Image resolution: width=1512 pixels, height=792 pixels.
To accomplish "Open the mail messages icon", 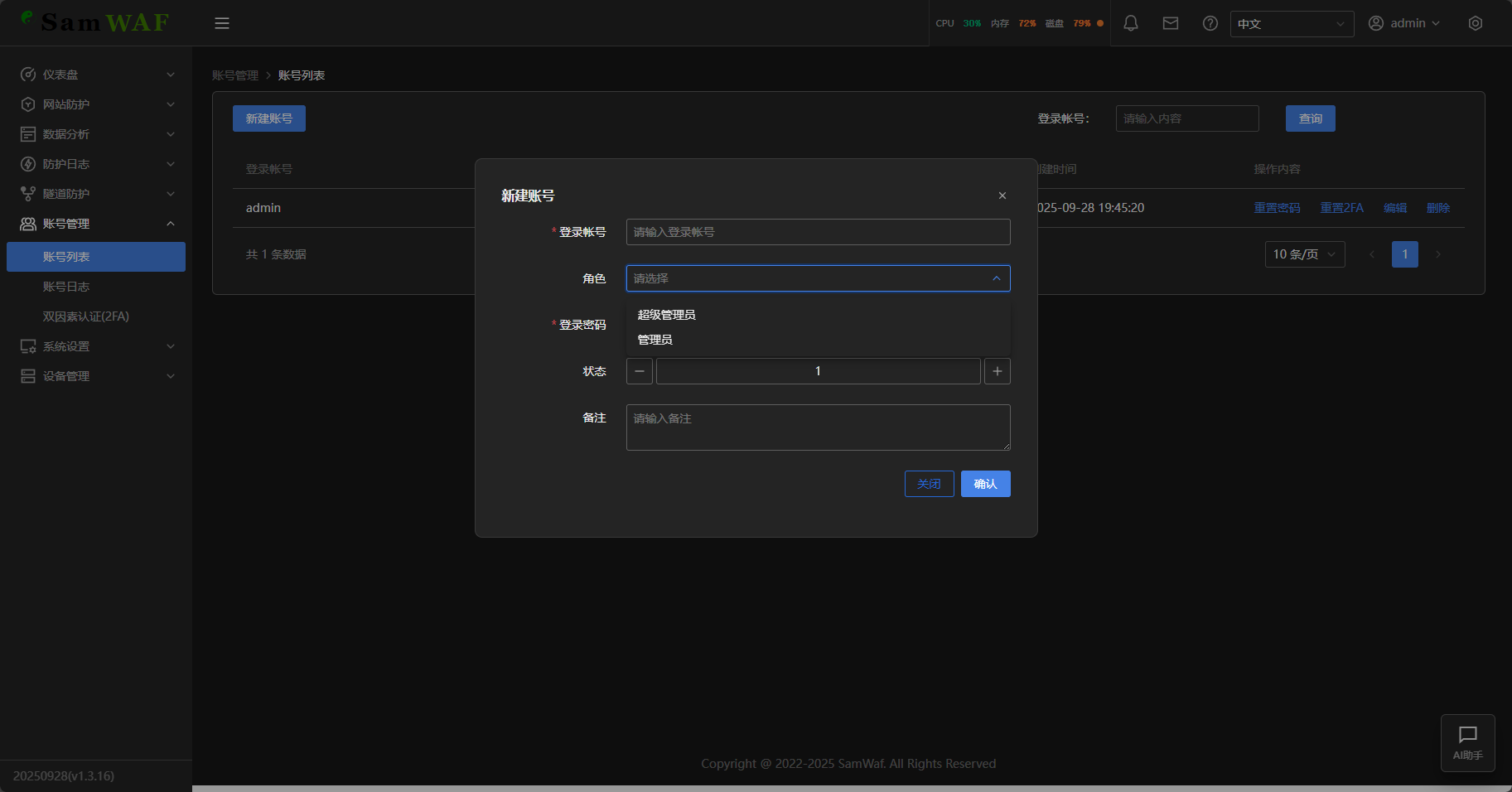I will click(x=1170, y=23).
